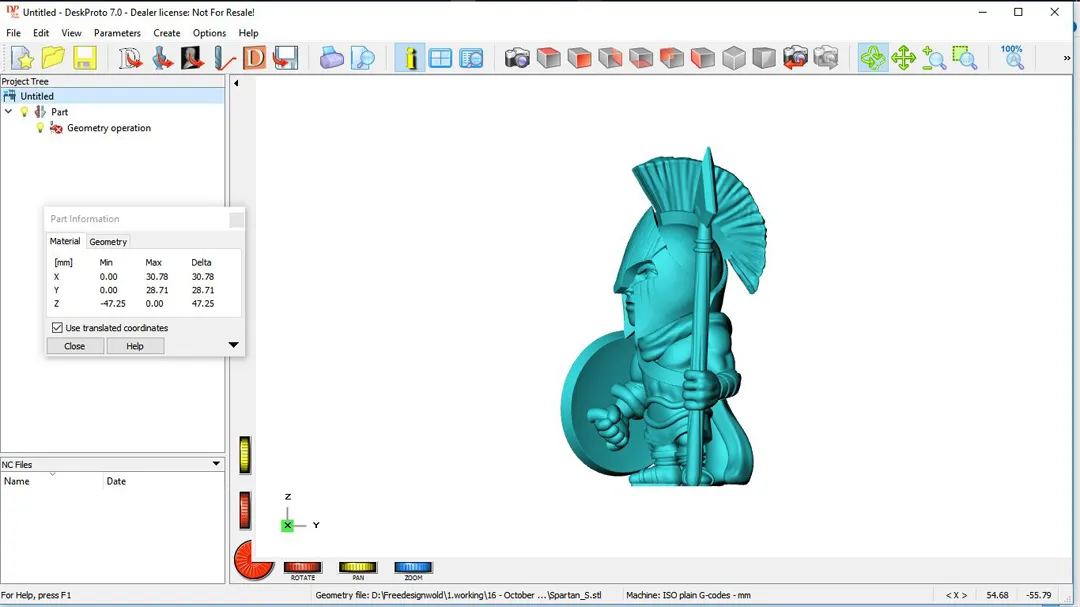Select the Untitled project tree root
1080x607 pixels.
[x=113, y=96]
